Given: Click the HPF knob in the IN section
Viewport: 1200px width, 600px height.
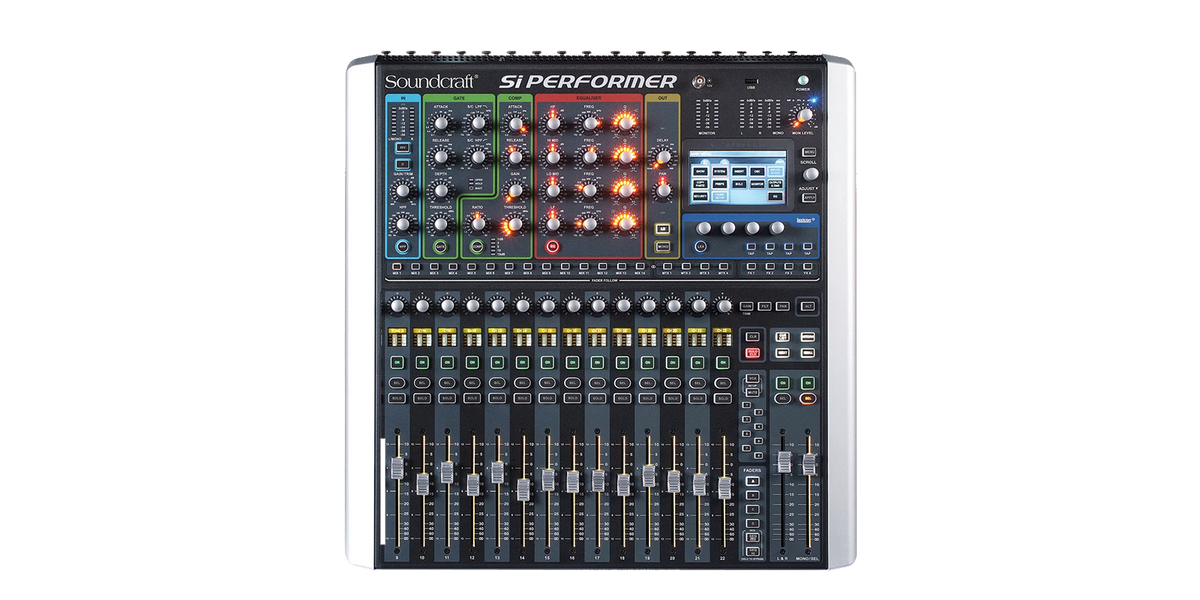Looking at the screenshot, I should click(403, 224).
